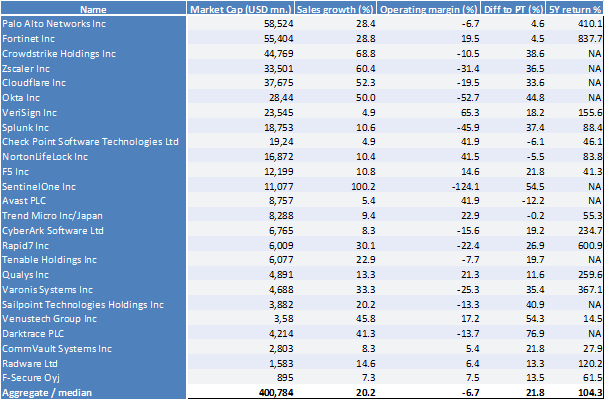Click Fortinet 5Y return value 837.7
This screenshot has height=400, width=605.
pos(590,39)
